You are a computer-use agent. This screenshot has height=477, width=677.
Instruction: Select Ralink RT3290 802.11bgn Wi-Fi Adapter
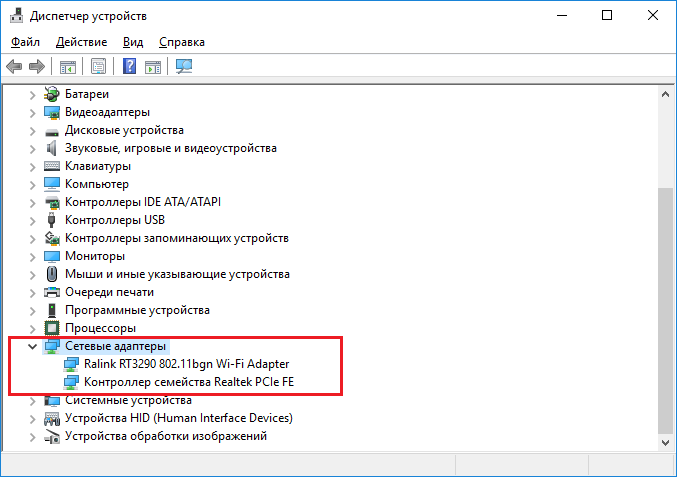pos(187,364)
